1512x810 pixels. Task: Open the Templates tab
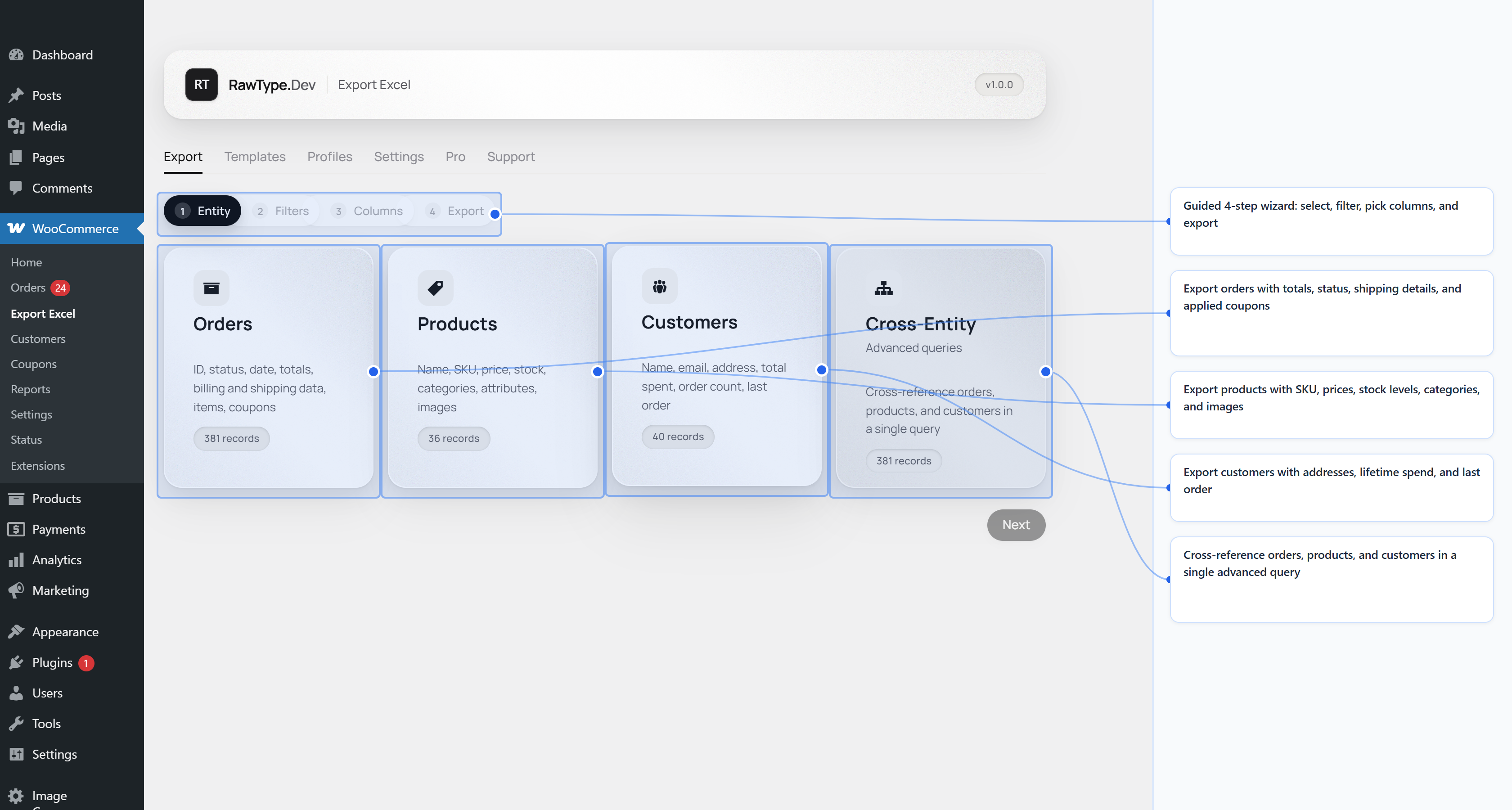255,157
